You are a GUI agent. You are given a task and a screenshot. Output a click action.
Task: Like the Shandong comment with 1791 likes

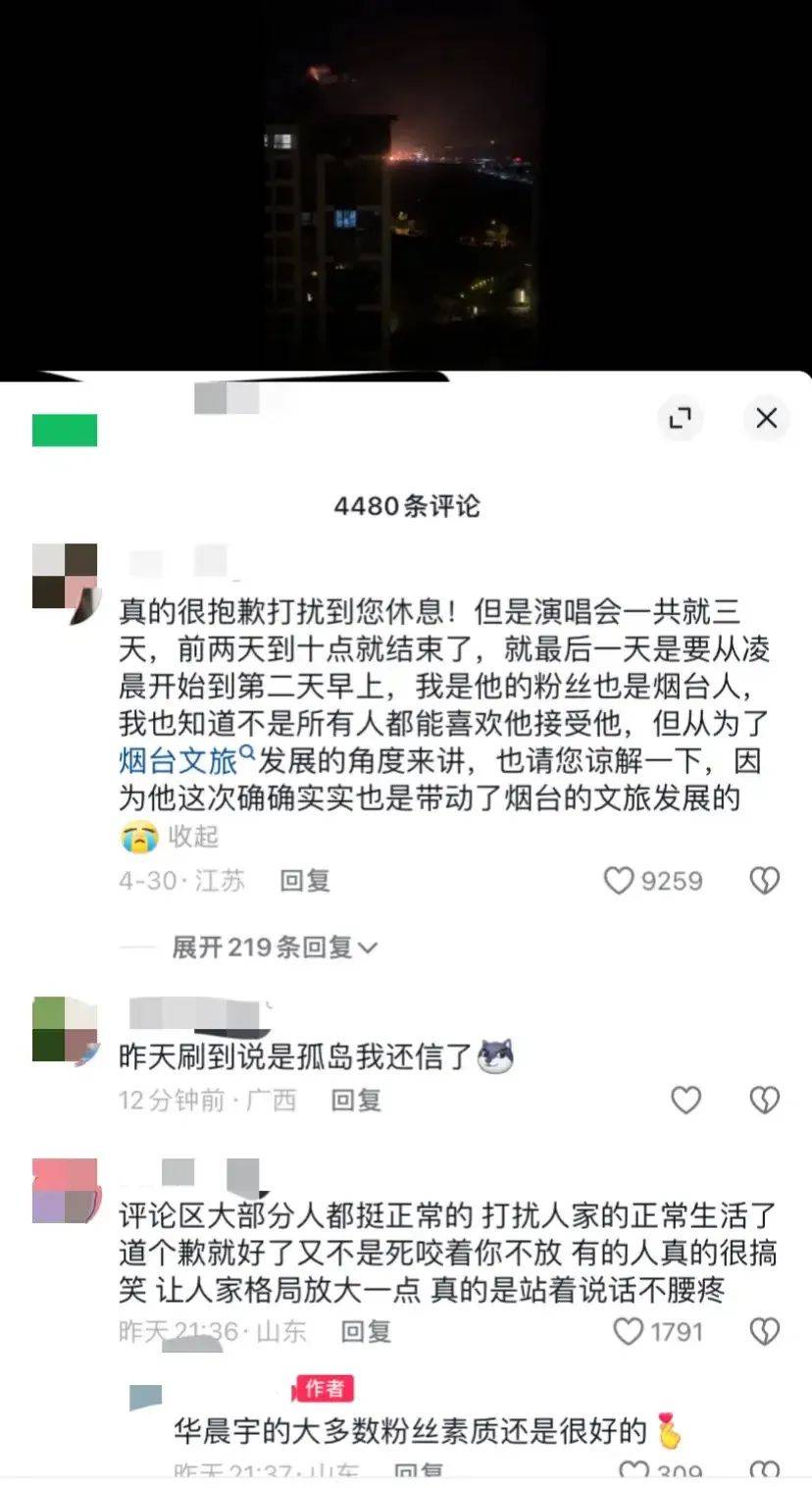pos(629,1331)
